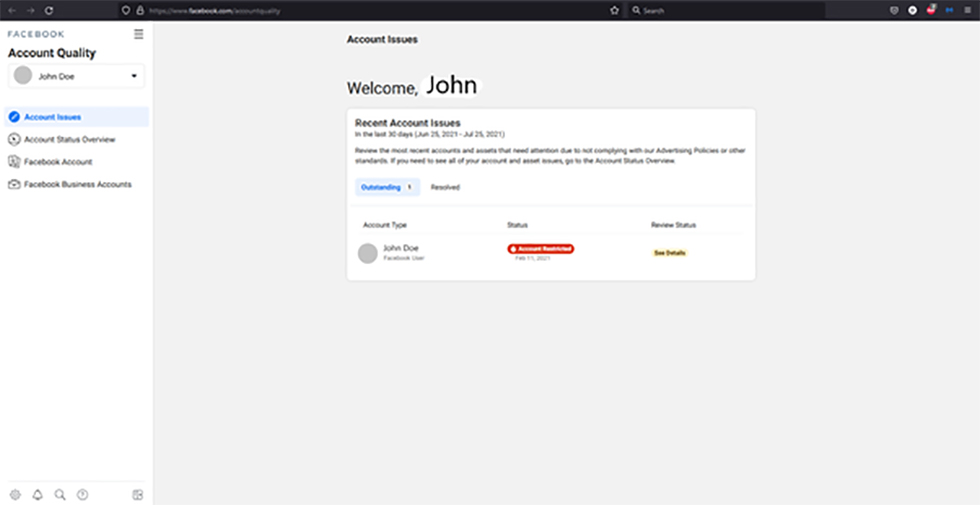
Task: Open Account Status Overview in the sidebar
Action: [69, 140]
